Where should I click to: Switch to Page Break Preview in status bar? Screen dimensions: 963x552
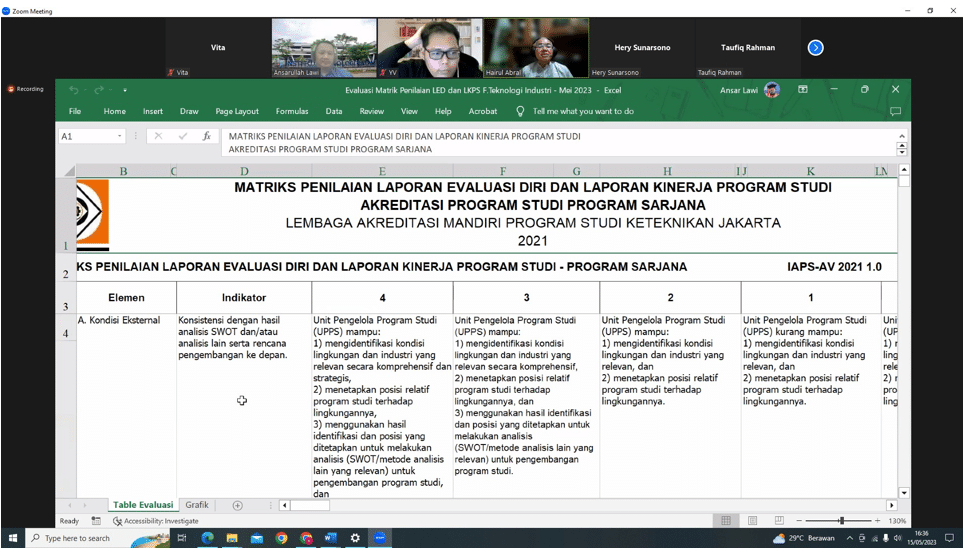tap(779, 521)
